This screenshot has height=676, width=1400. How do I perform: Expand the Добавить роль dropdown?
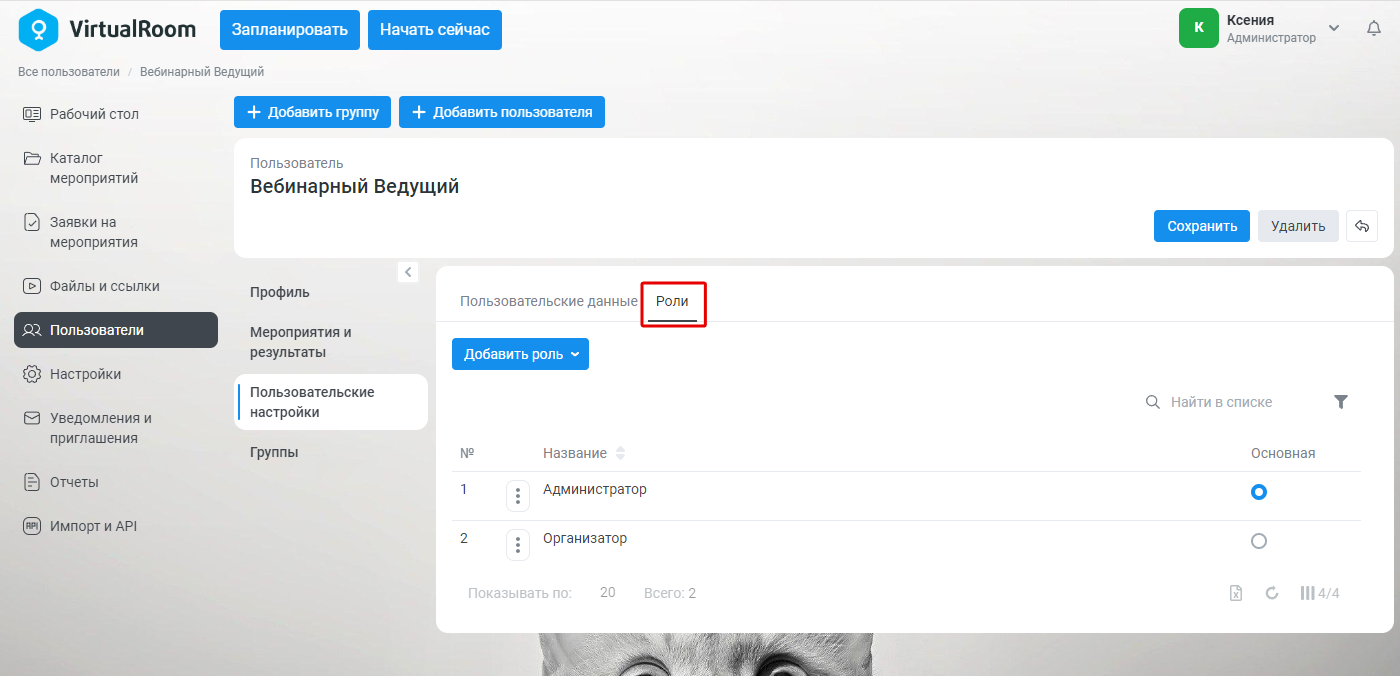pyautogui.click(x=520, y=354)
